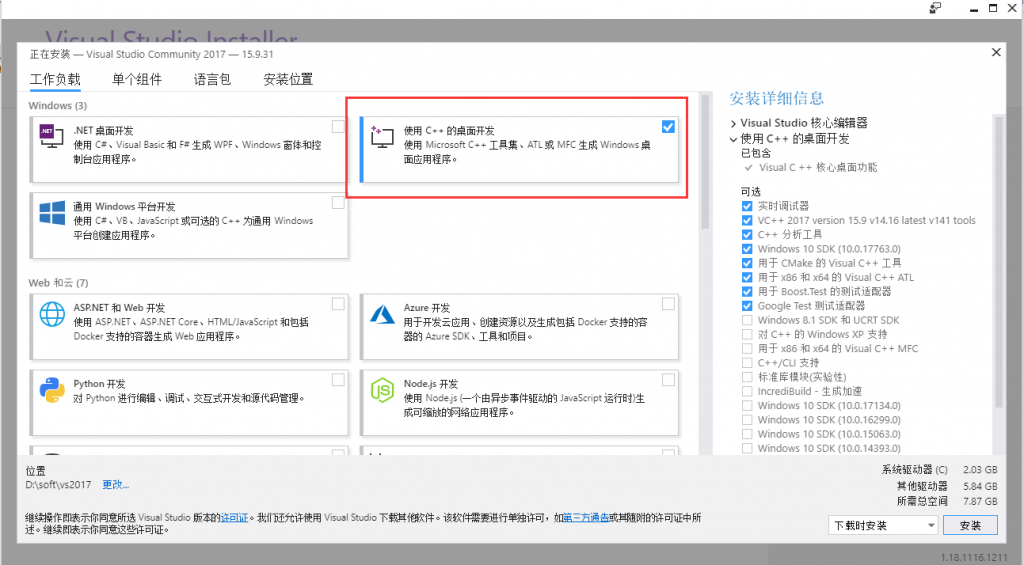Tick the Node.js 开发 workload checkbox
The image size is (1024, 565).
pyautogui.click(x=668, y=379)
